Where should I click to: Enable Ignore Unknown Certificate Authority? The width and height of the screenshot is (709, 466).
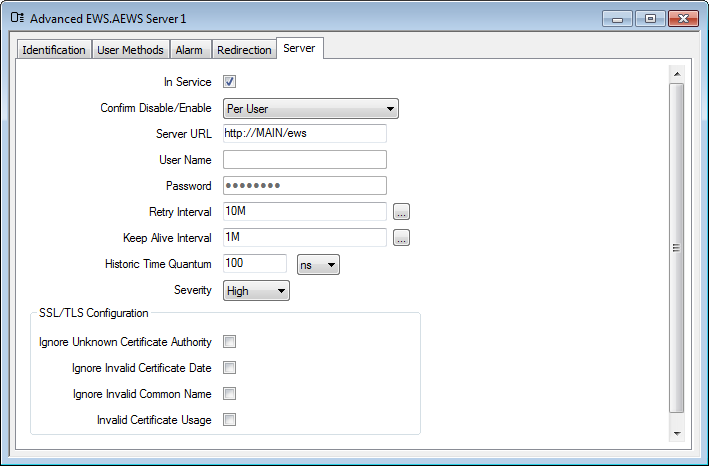pyautogui.click(x=229, y=342)
